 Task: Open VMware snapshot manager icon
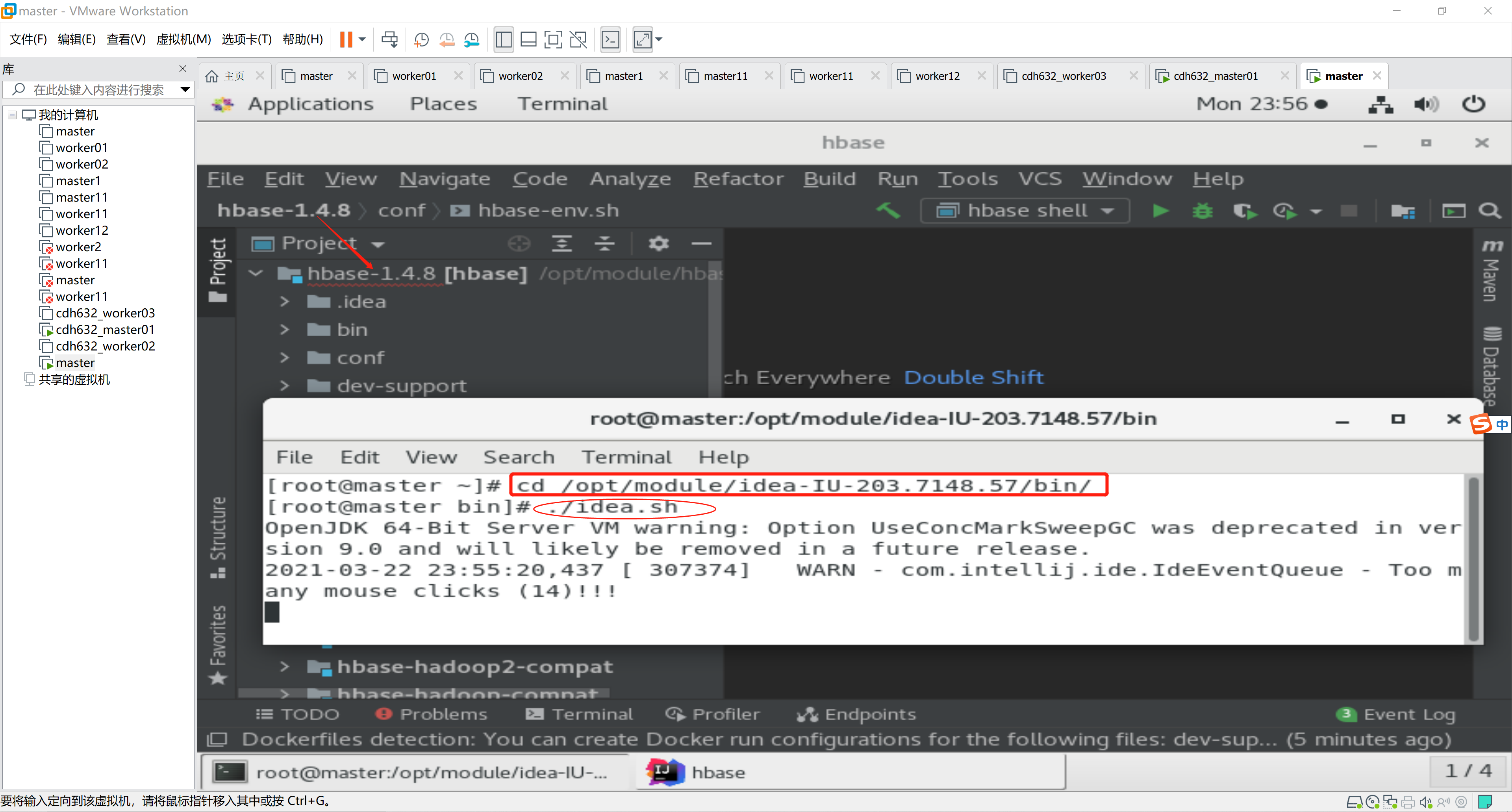pos(471,39)
